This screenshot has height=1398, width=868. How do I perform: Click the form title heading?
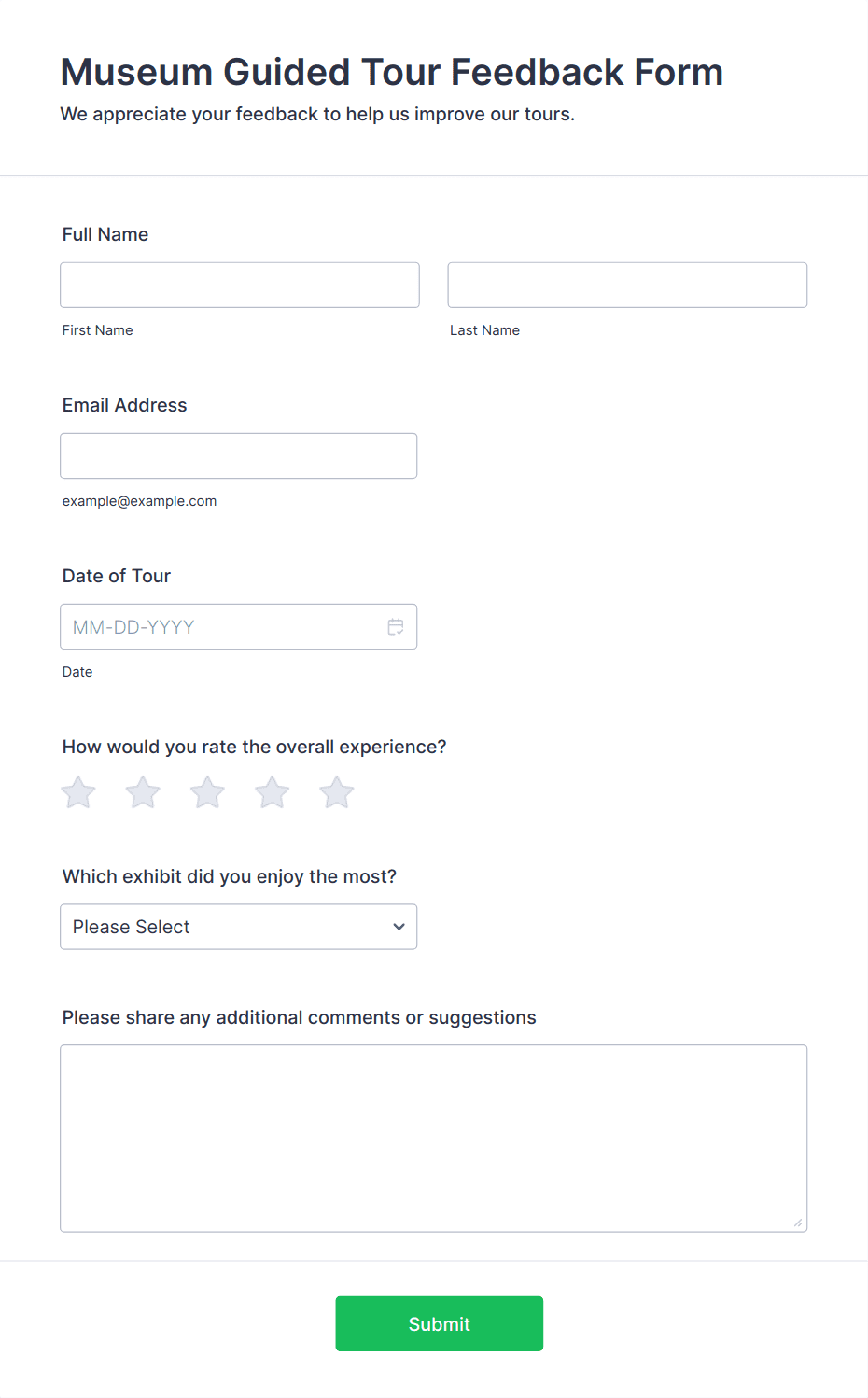pyautogui.click(x=392, y=72)
